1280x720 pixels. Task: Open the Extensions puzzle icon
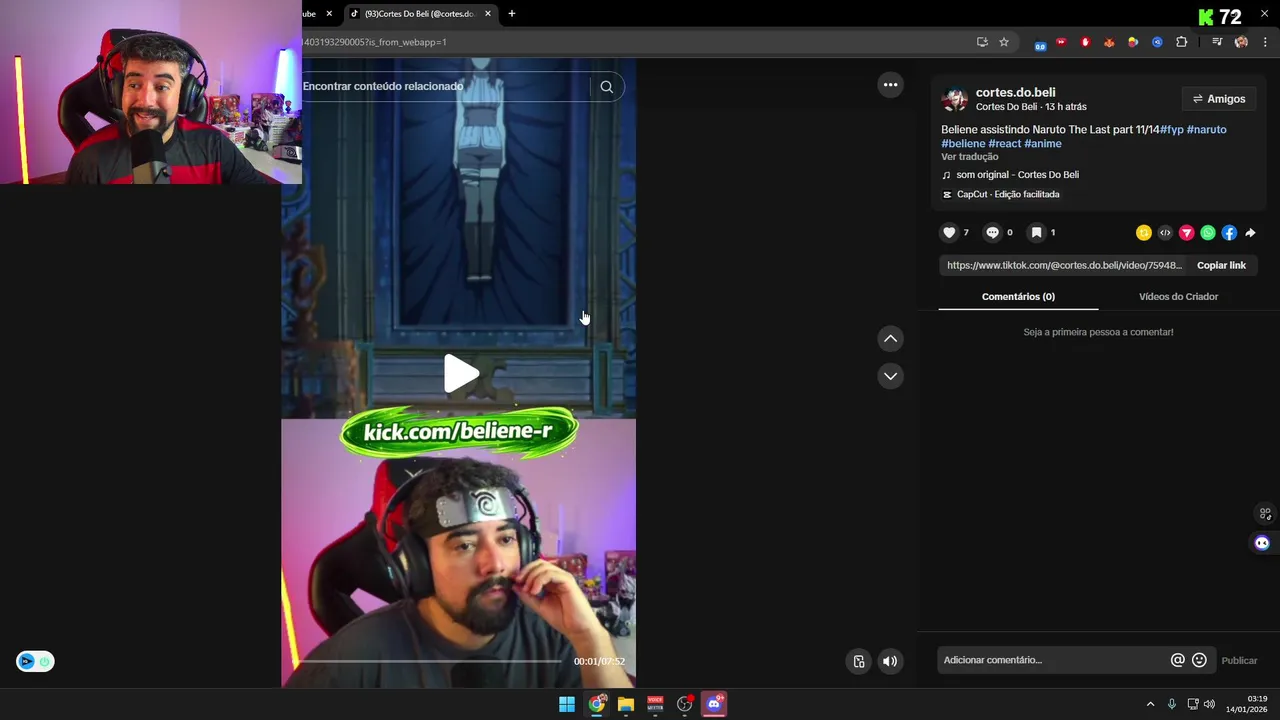(1182, 42)
